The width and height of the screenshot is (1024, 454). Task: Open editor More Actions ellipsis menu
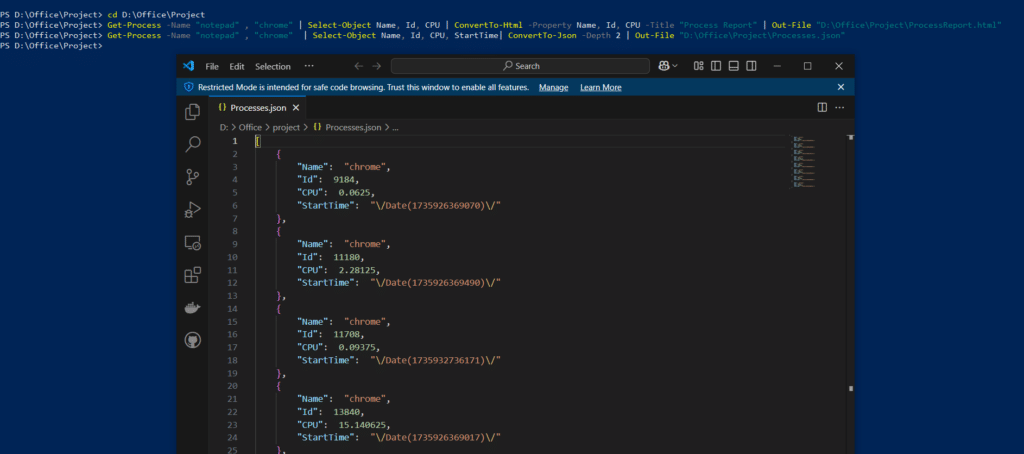(x=840, y=107)
